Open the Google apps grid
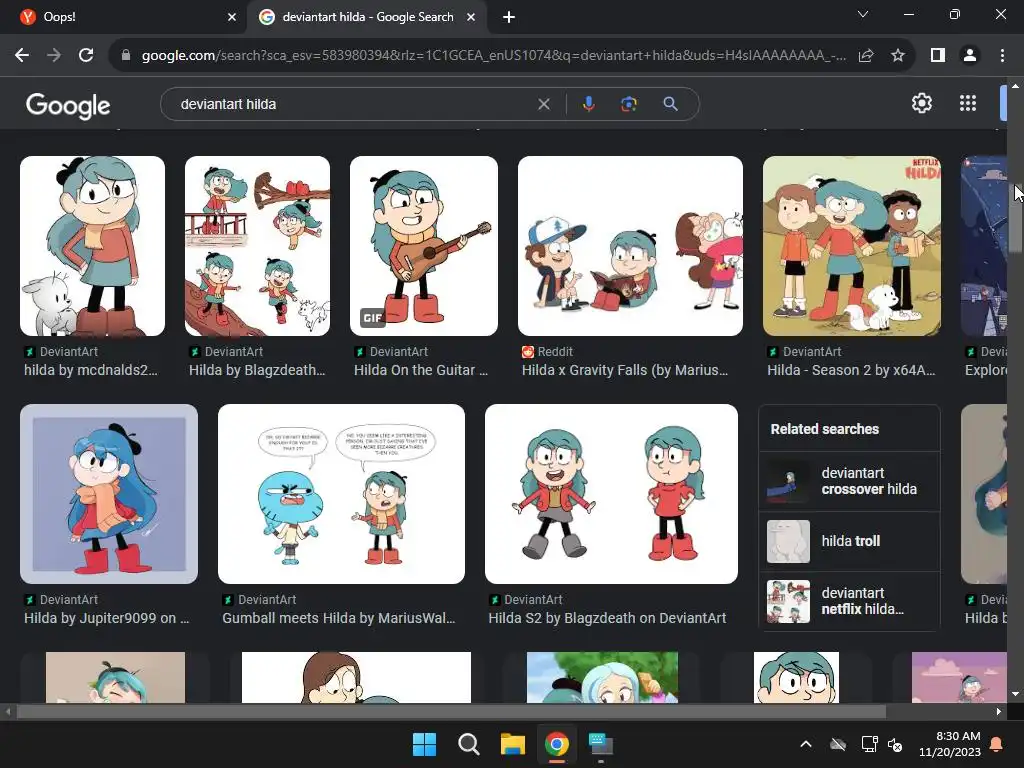This screenshot has height=768, width=1024. 968,103
